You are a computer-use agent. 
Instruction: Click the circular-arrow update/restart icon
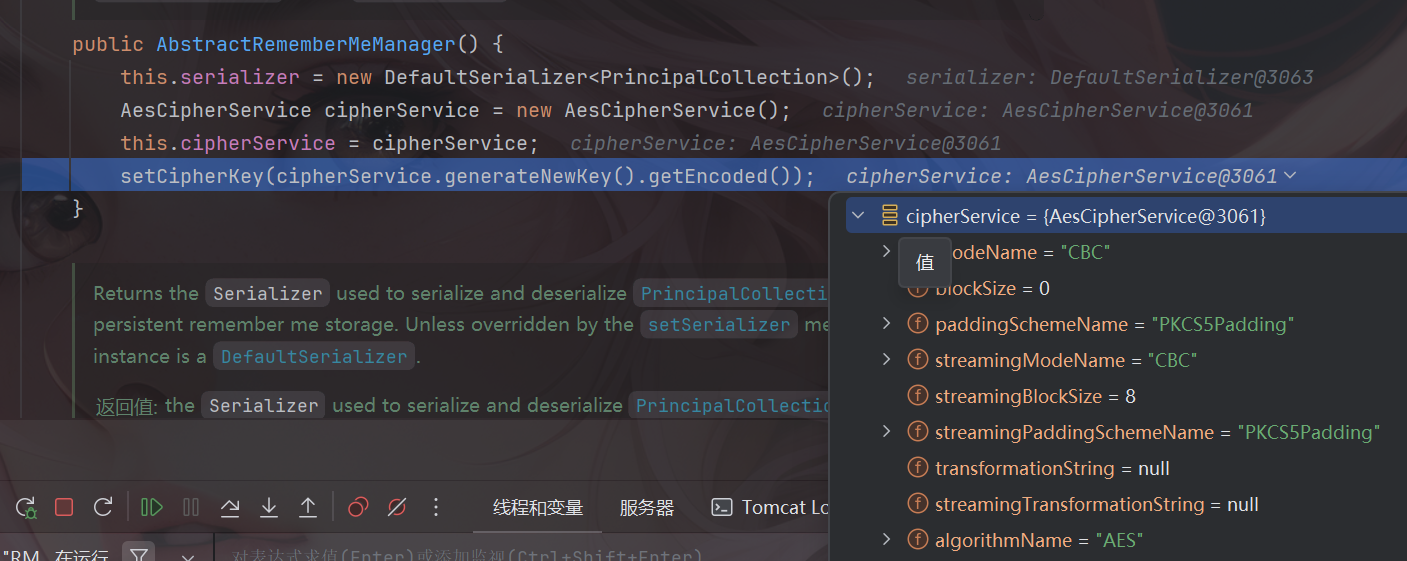pyautogui.click(x=103, y=507)
